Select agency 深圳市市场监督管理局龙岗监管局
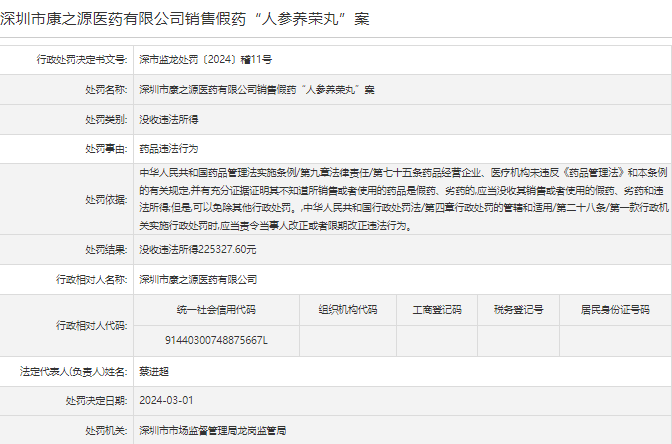This screenshot has width=672, height=444. (213, 430)
